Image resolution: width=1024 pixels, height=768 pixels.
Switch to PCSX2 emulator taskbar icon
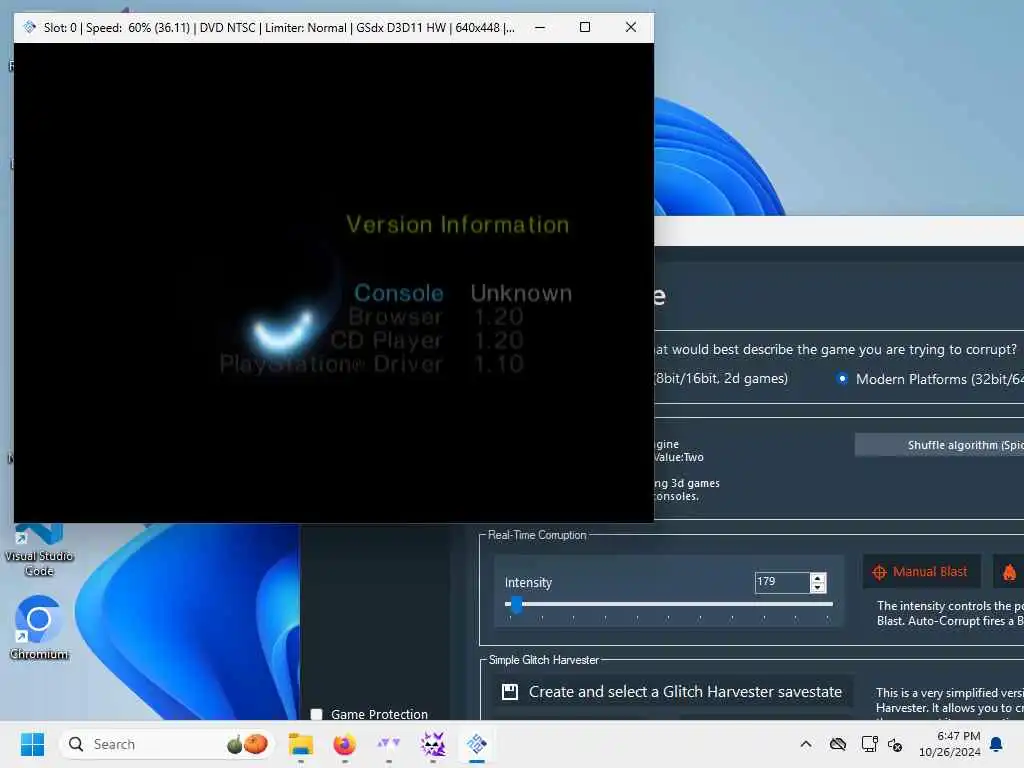[477, 744]
